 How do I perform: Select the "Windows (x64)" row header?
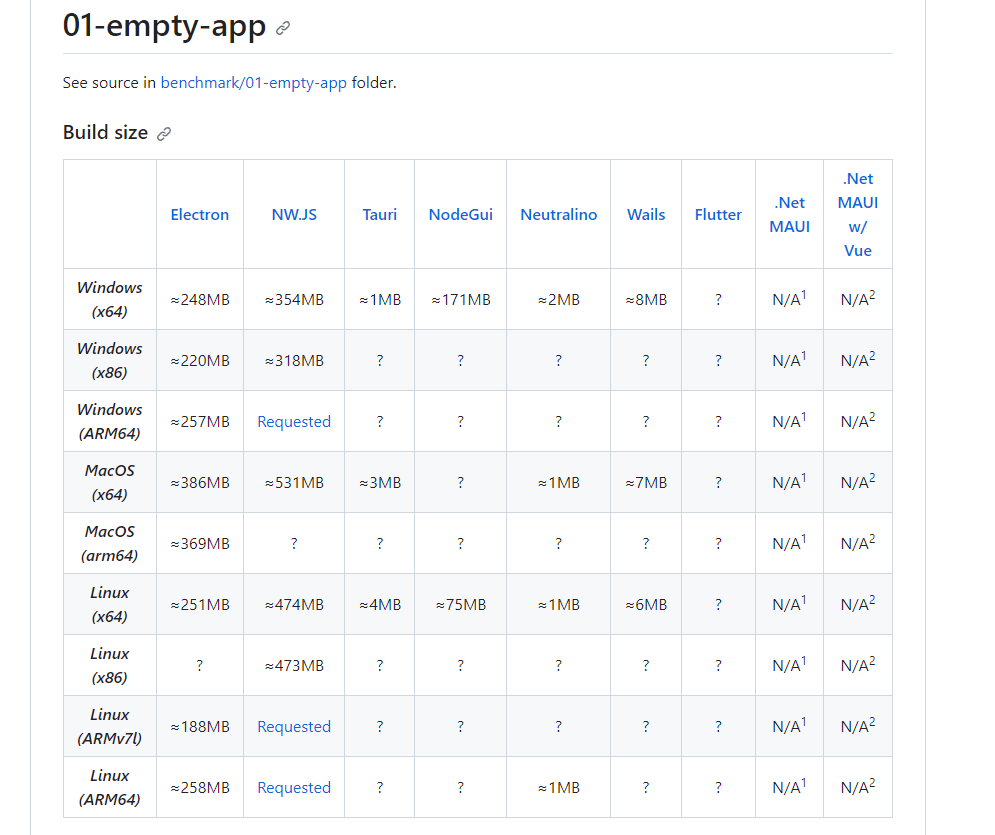tap(110, 299)
